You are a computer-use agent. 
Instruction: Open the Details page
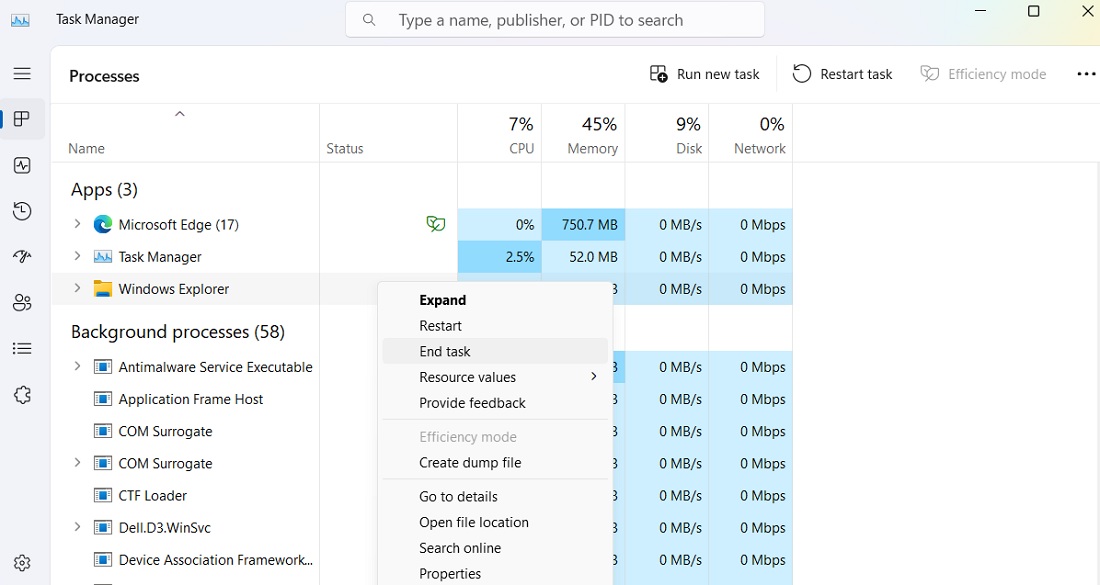[22, 348]
